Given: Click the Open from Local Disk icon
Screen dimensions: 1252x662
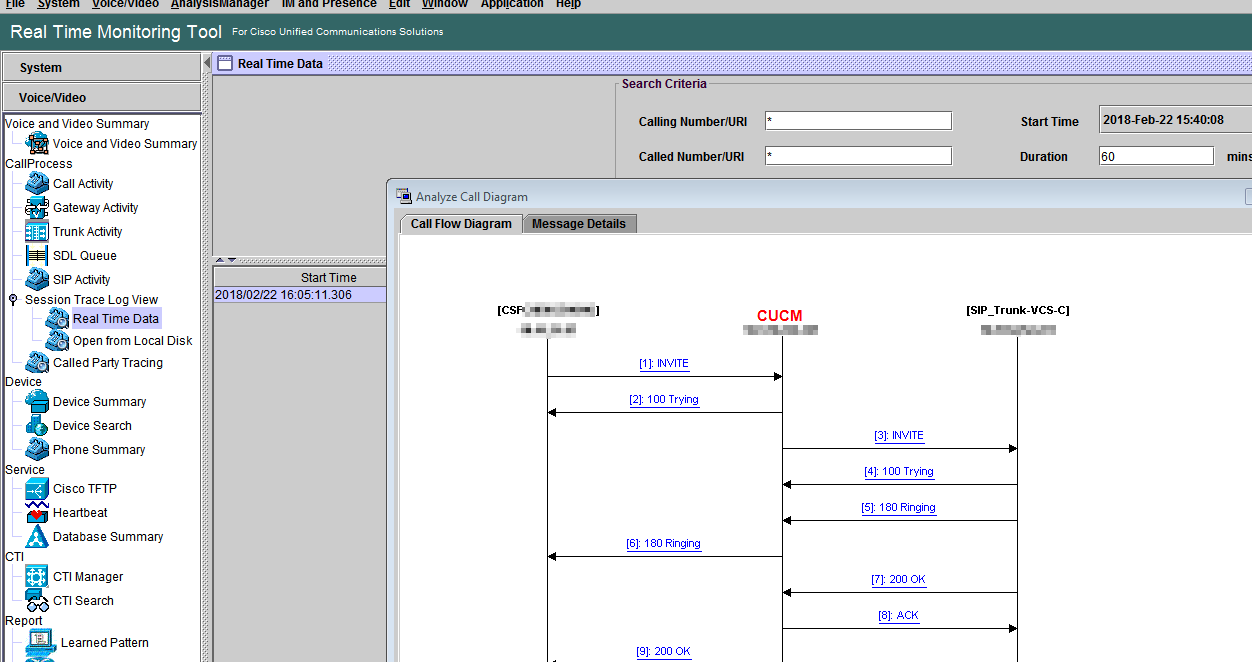Looking at the screenshot, I should (x=57, y=341).
